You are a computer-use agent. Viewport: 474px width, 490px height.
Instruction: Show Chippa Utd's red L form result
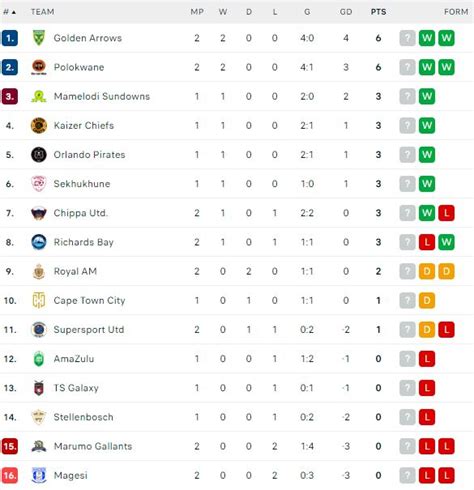pyautogui.click(x=446, y=213)
